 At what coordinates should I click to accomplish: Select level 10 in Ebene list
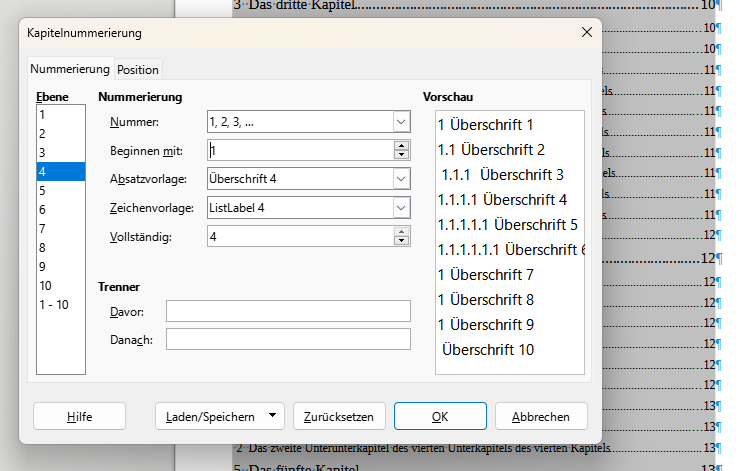coord(61,285)
